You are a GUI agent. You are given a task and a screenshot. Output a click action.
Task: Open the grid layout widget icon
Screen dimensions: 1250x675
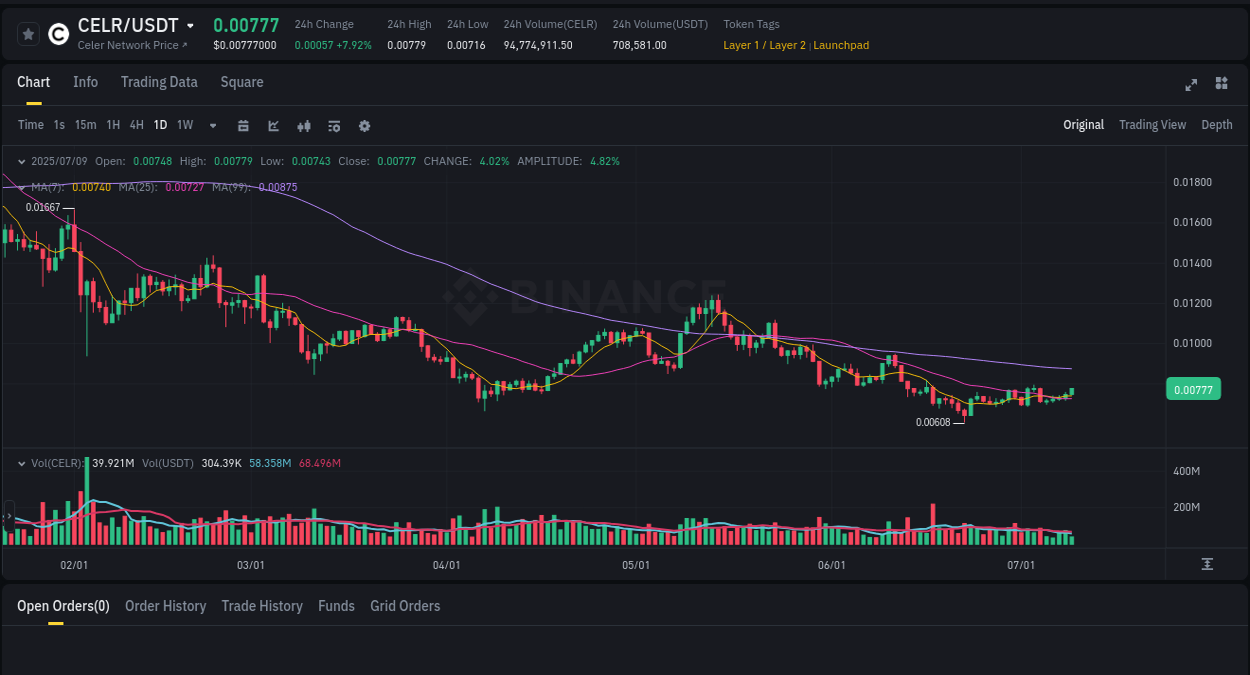point(1221,85)
